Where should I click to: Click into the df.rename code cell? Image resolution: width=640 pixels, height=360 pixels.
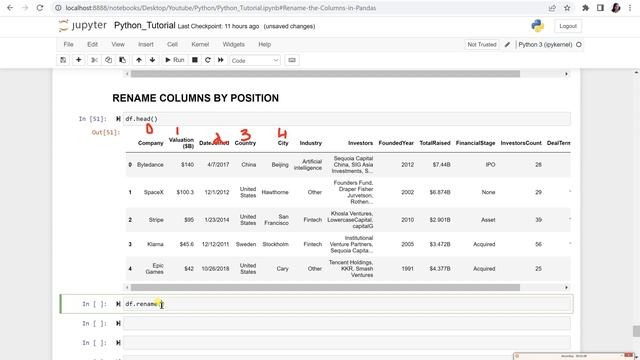[347, 304]
